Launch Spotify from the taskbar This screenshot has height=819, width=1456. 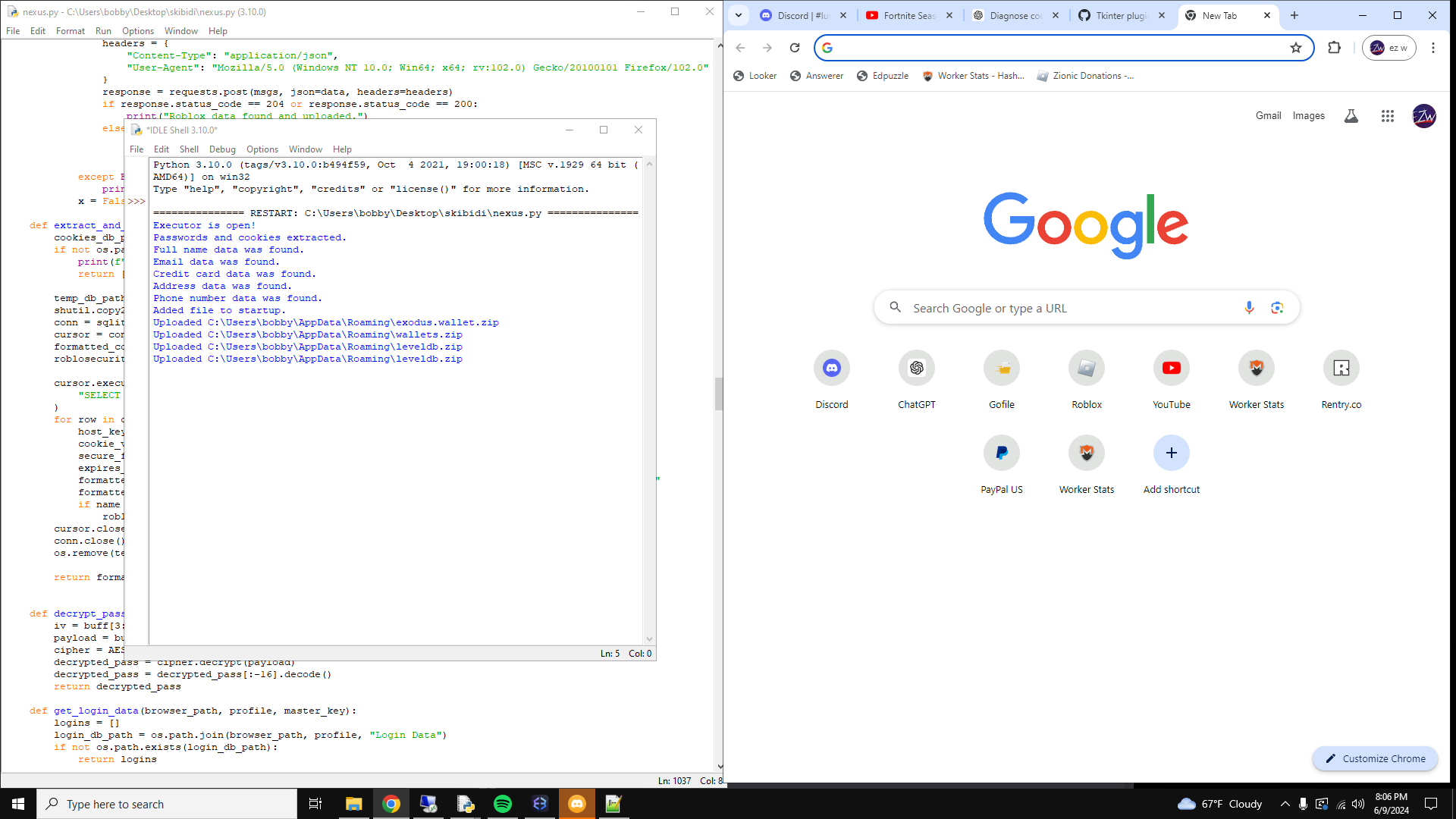pos(502,804)
